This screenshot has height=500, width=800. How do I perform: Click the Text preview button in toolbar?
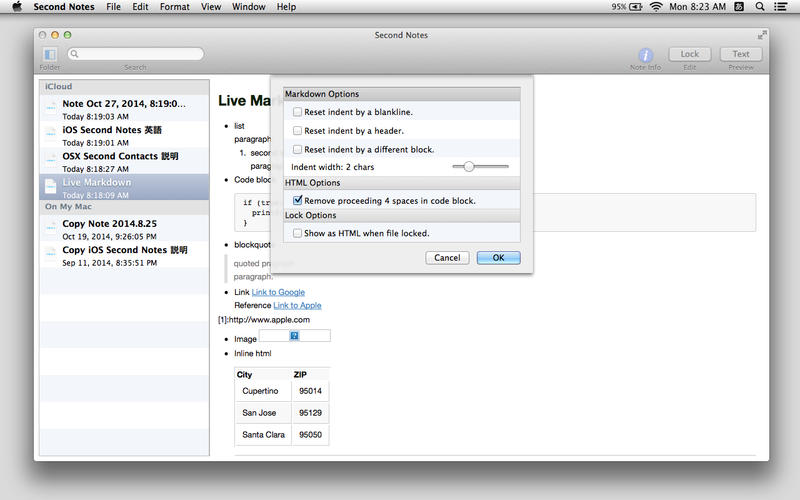(741, 54)
